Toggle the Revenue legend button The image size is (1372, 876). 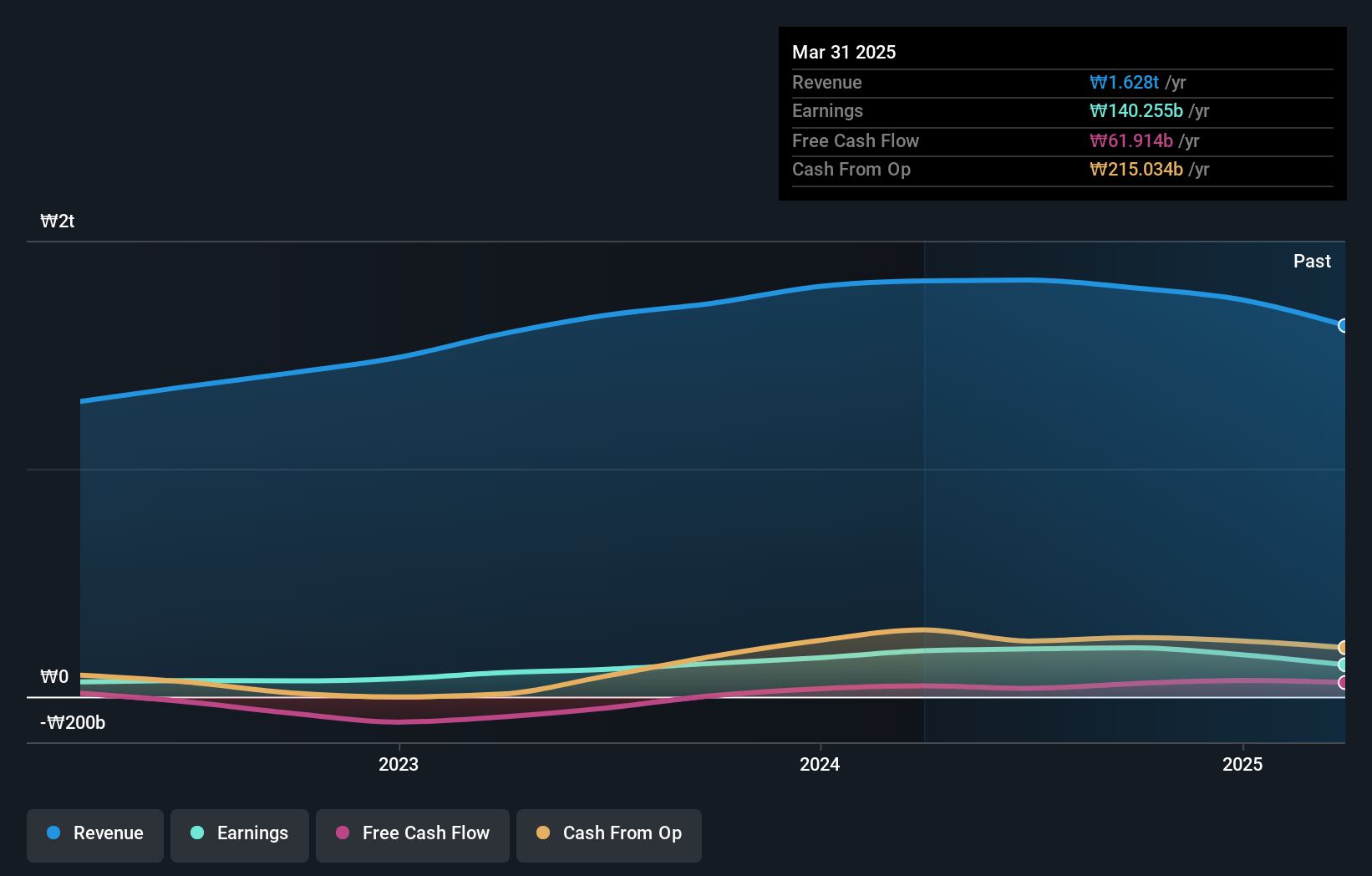click(x=95, y=835)
